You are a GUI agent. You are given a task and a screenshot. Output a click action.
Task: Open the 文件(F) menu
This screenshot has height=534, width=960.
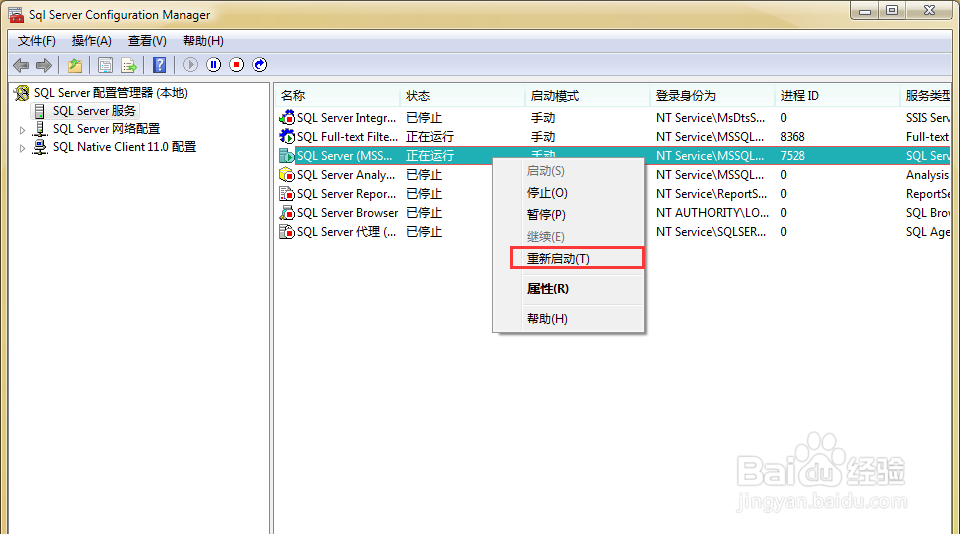pyautogui.click(x=37, y=41)
